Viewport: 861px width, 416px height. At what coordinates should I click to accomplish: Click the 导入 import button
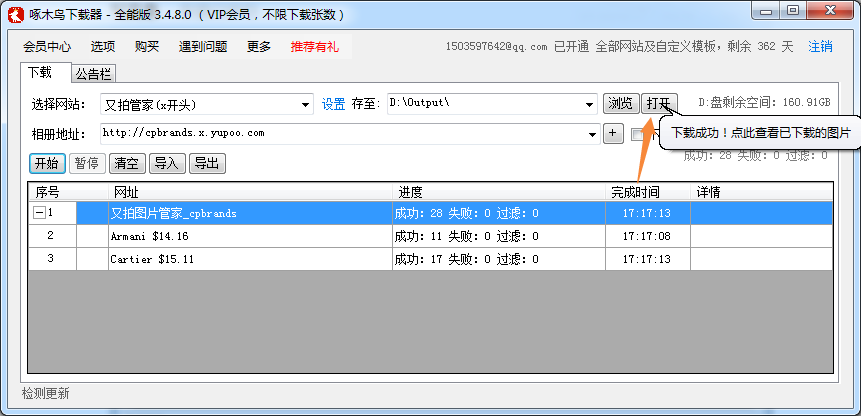tap(167, 164)
